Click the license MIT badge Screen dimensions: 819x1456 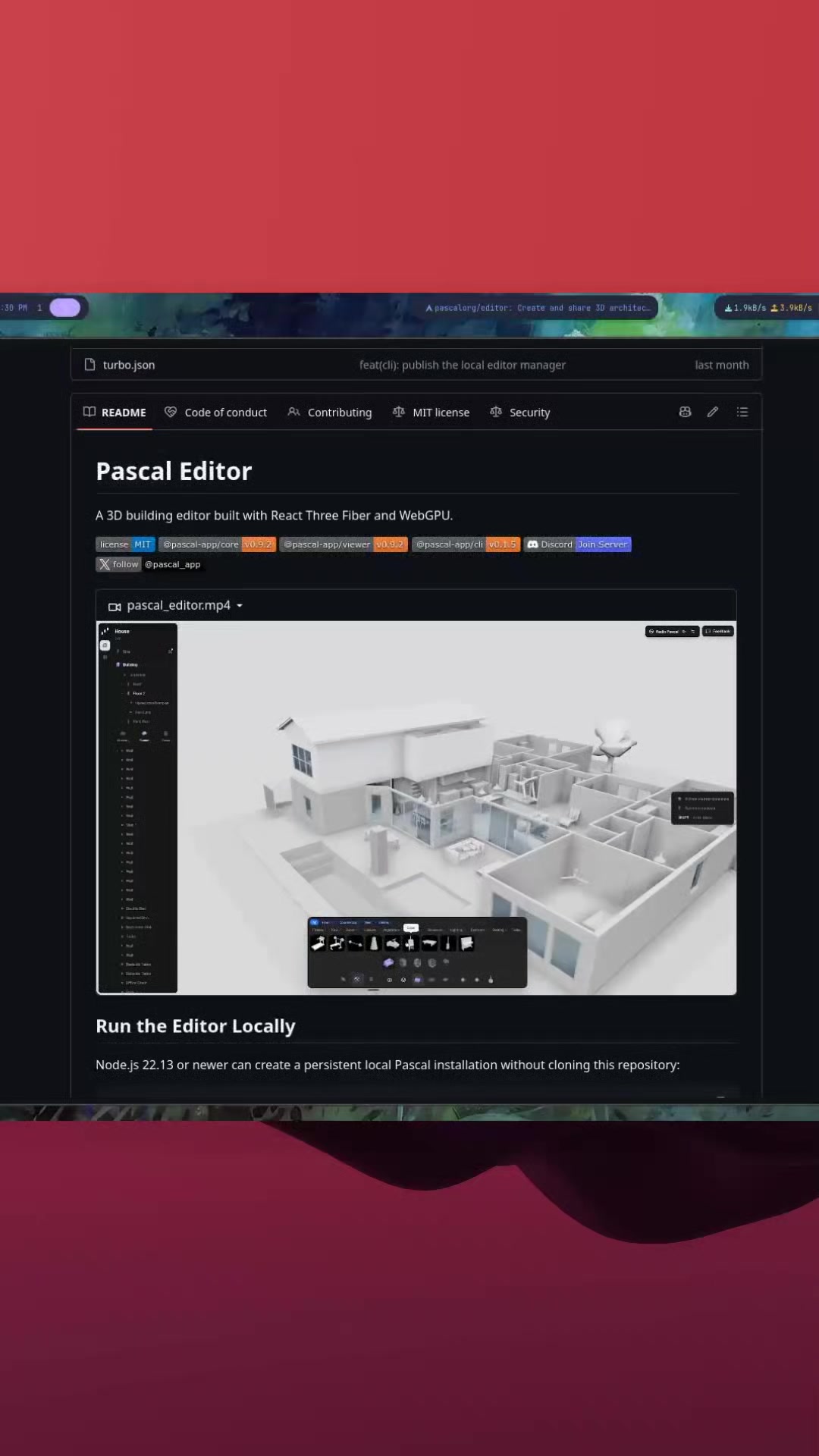pyautogui.click(x=125, y=544)
